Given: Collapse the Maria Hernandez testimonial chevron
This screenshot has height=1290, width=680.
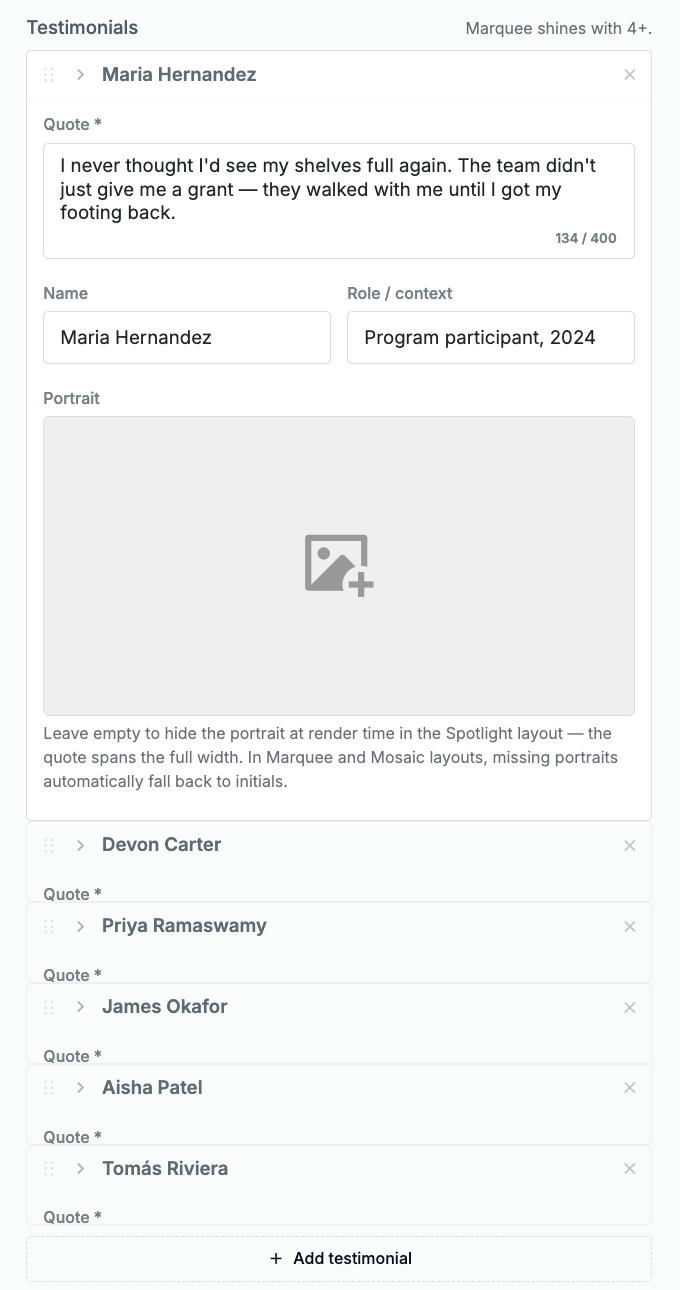Looking at the screenshot, I should pos(81,75).
